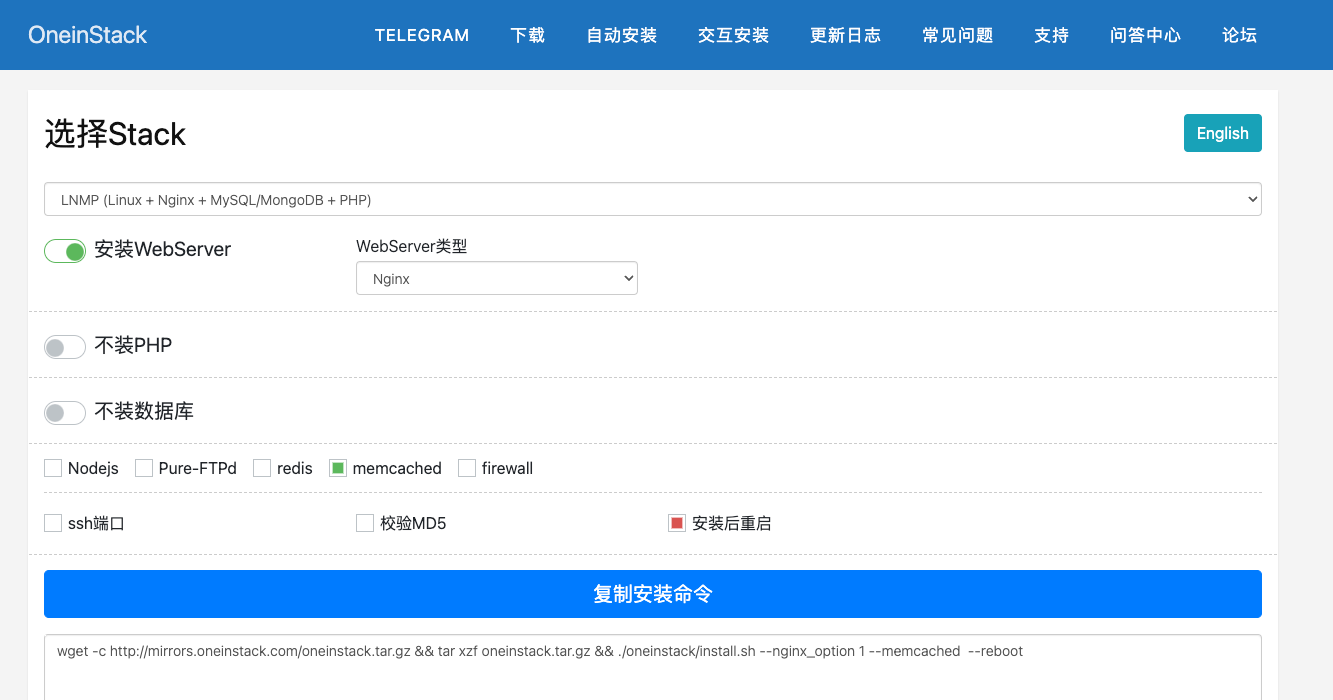
Task: Turn off the 安装WebServer switch
Action: pos(65,251)
